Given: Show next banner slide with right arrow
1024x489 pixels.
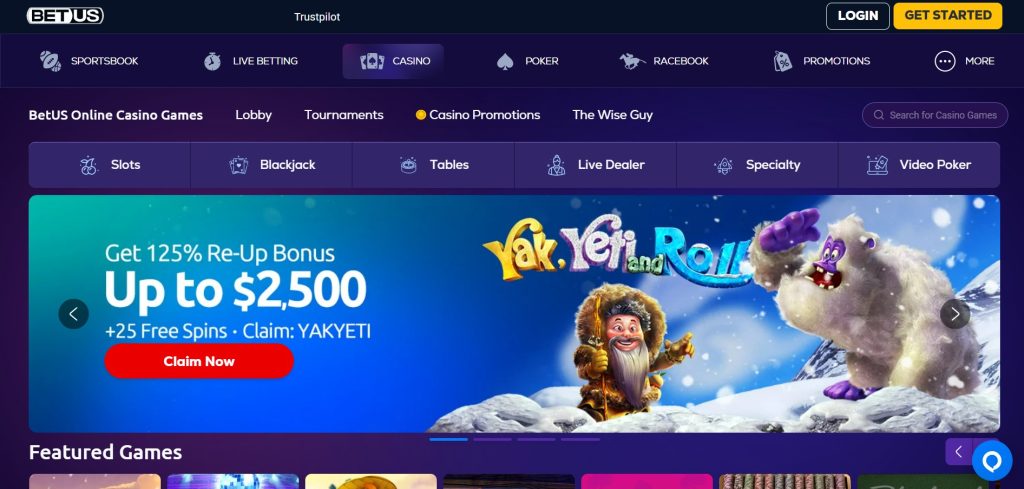Looking at the screenshot, I should [x=955, y=314].
